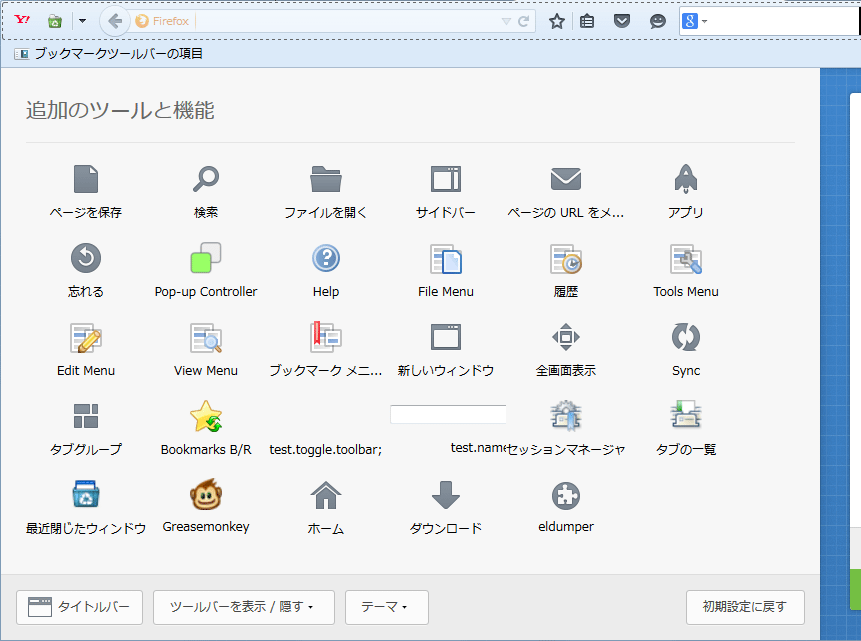Click the Forget (忘れる) icon
The width and height of the screenshot is (861, 641).
[x=86, y=258]
